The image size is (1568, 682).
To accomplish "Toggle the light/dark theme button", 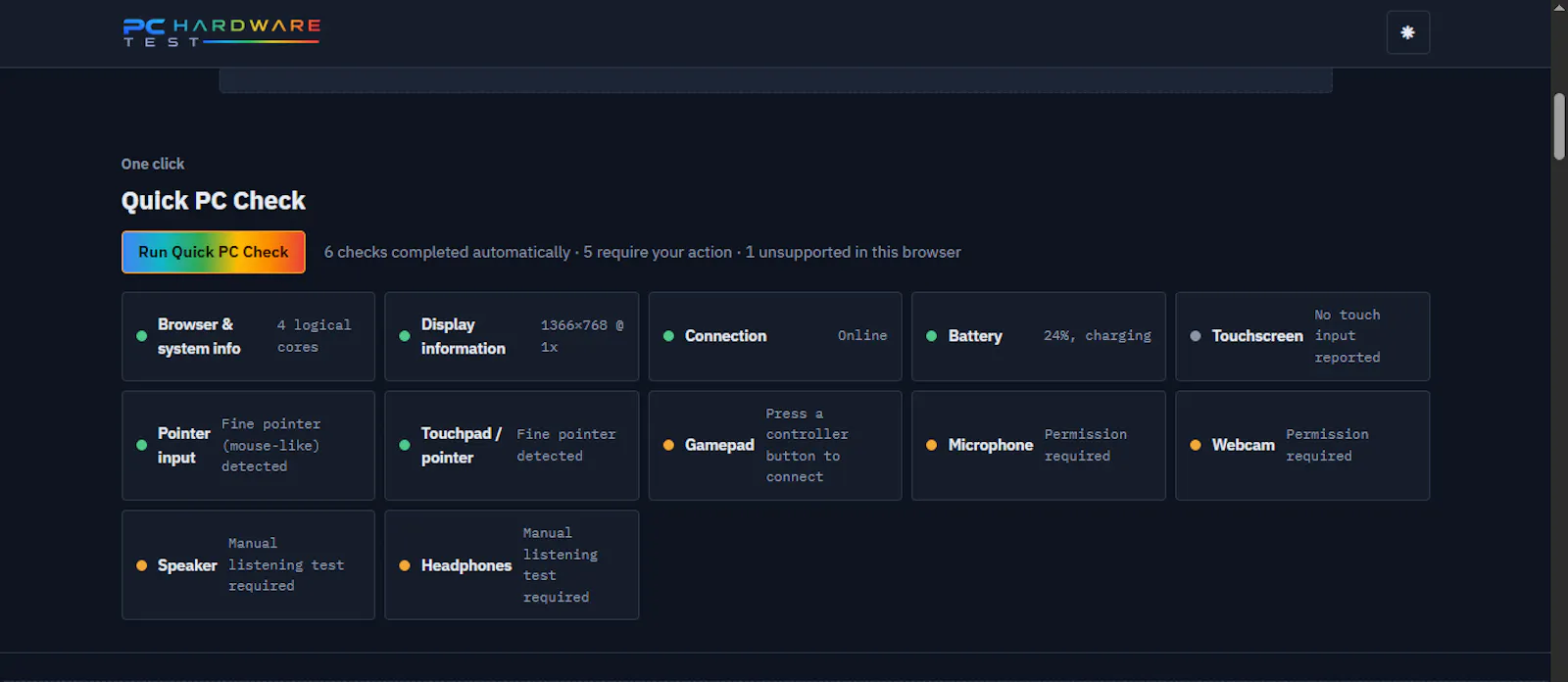I will click(1407, 32).
